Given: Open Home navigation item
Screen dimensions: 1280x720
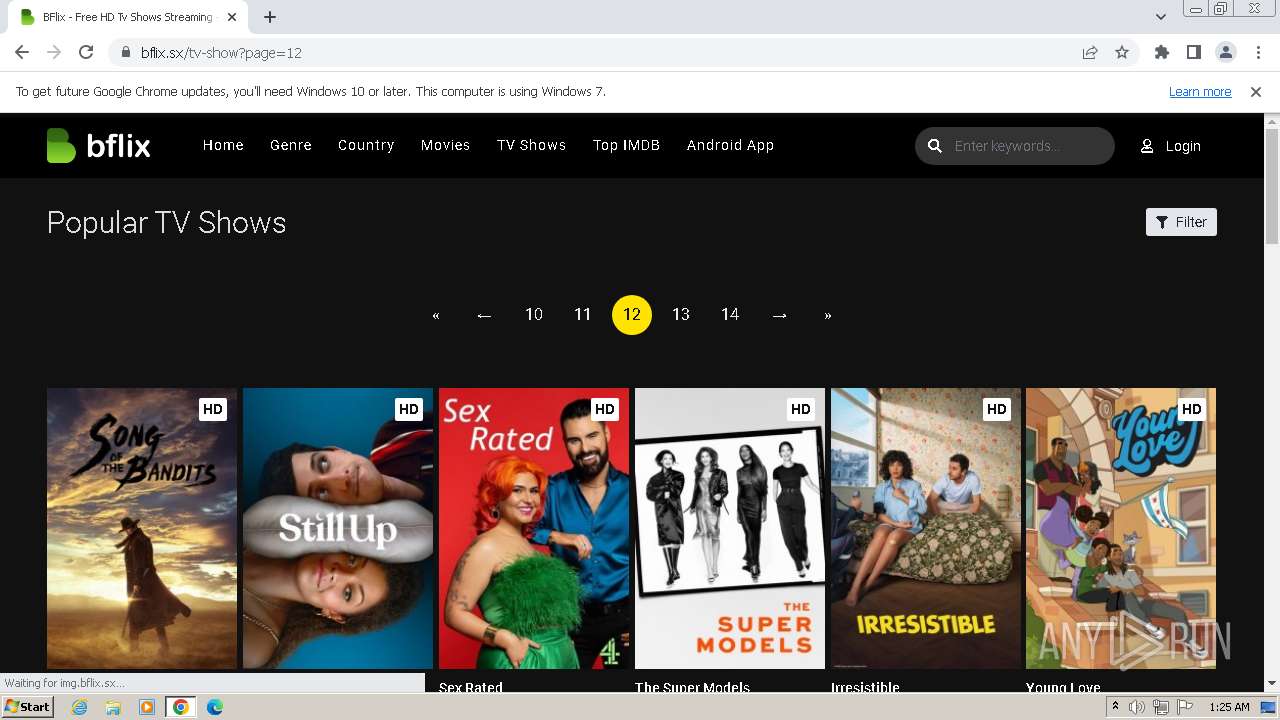Looking at the screenshot, I should (x=223, y=145).
